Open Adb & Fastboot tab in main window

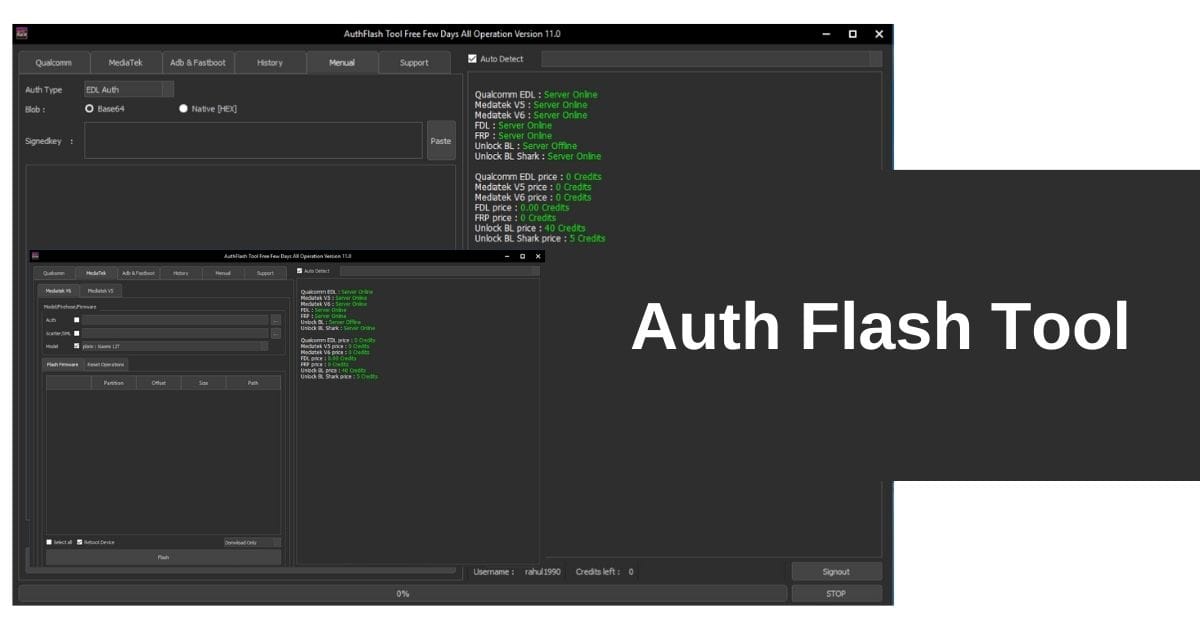[x=198, y=62]
